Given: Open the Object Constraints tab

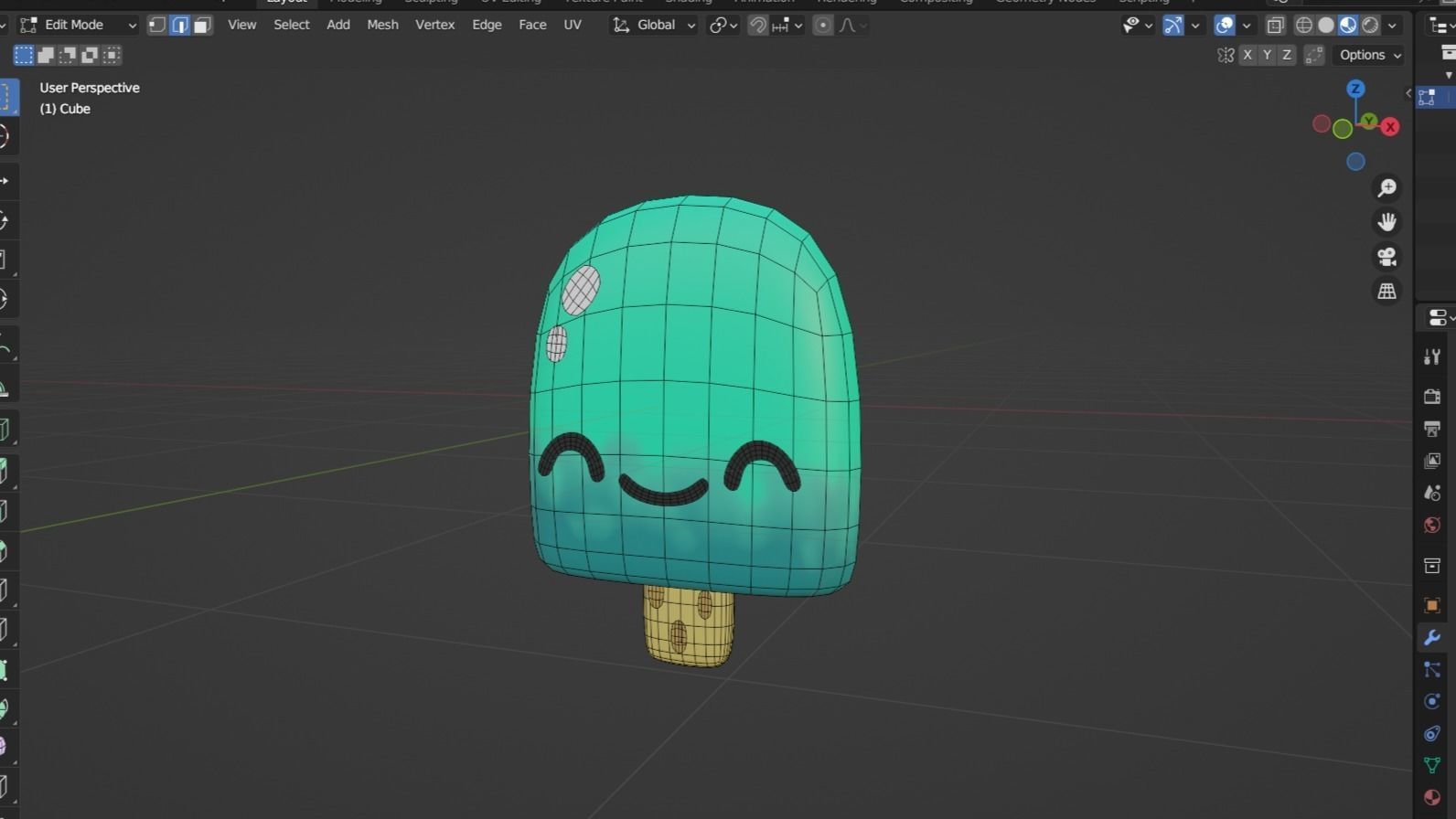Looking at the screenshot, I should pos(1432,733).
